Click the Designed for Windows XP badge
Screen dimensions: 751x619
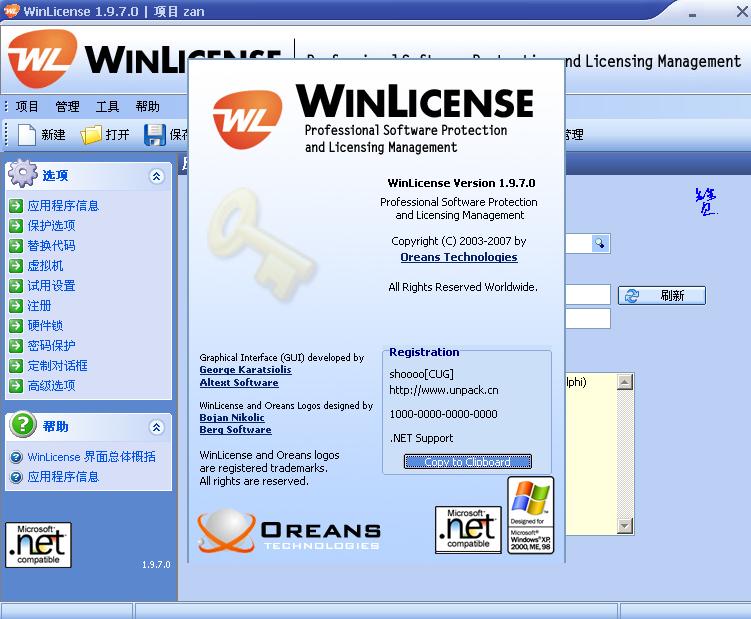tap(531, 515)
